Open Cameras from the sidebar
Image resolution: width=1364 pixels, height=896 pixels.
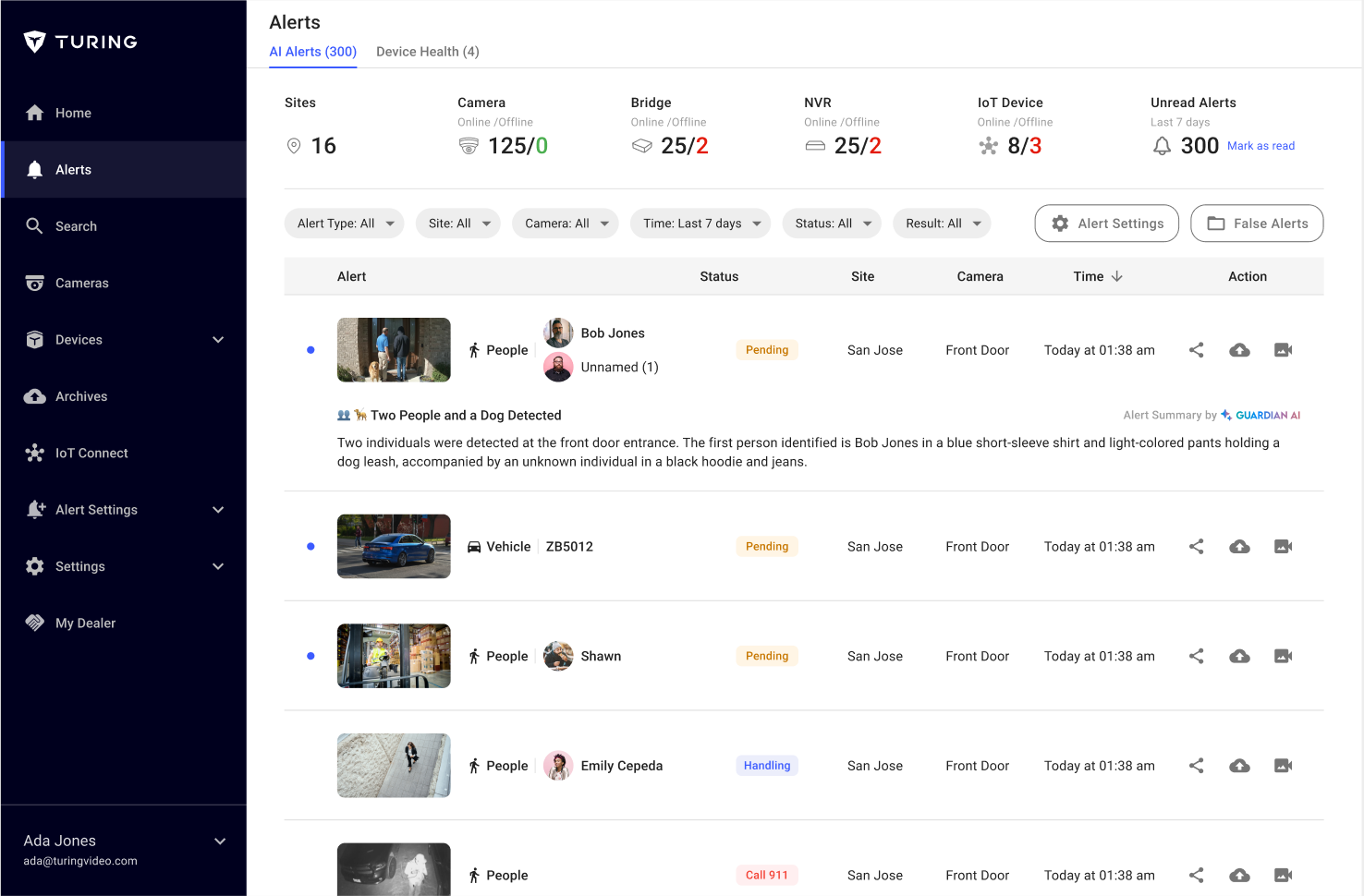point(84,283)
